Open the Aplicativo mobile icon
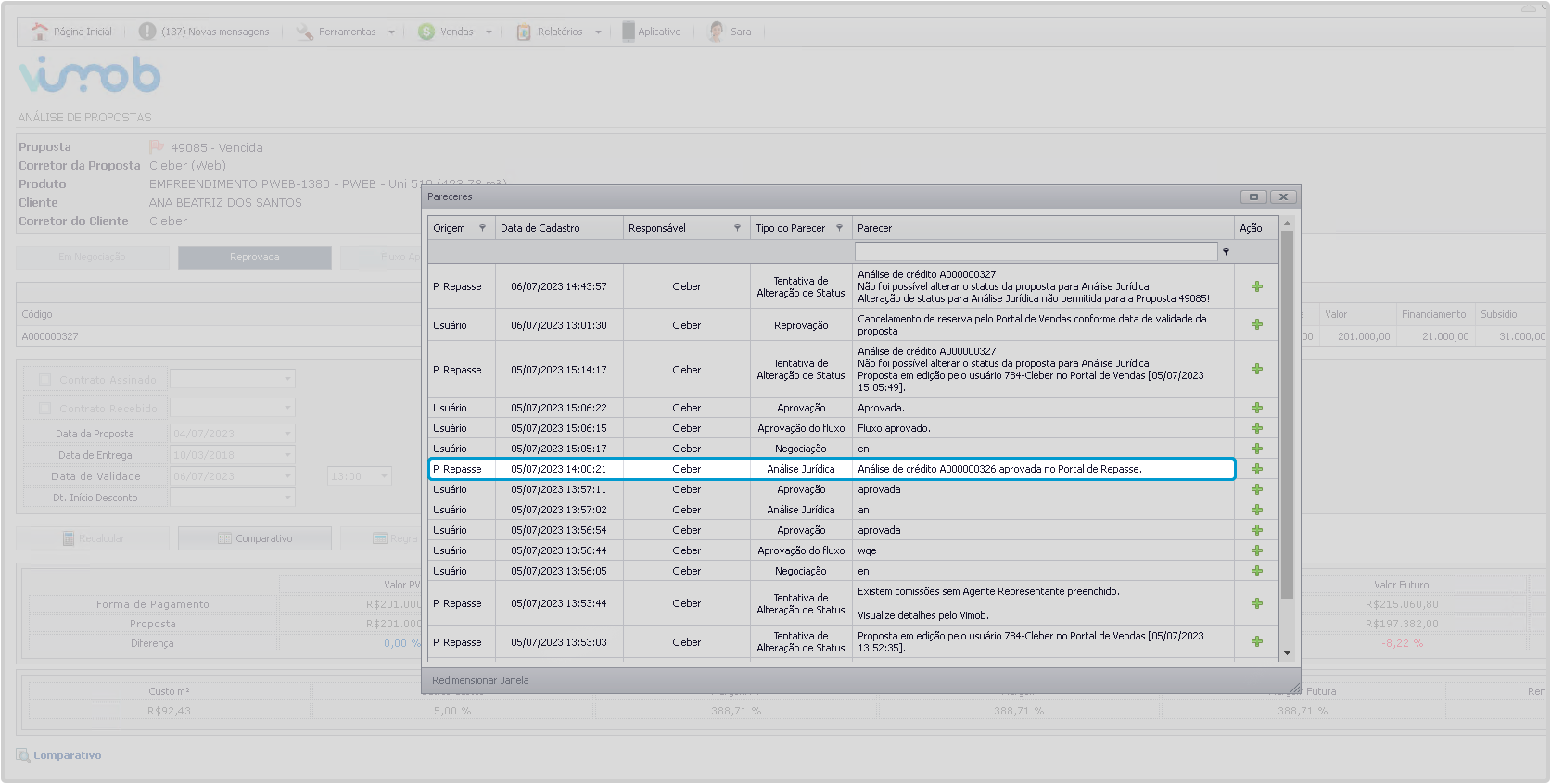Viewport: 1551px width, 784px height. (629, 32)
